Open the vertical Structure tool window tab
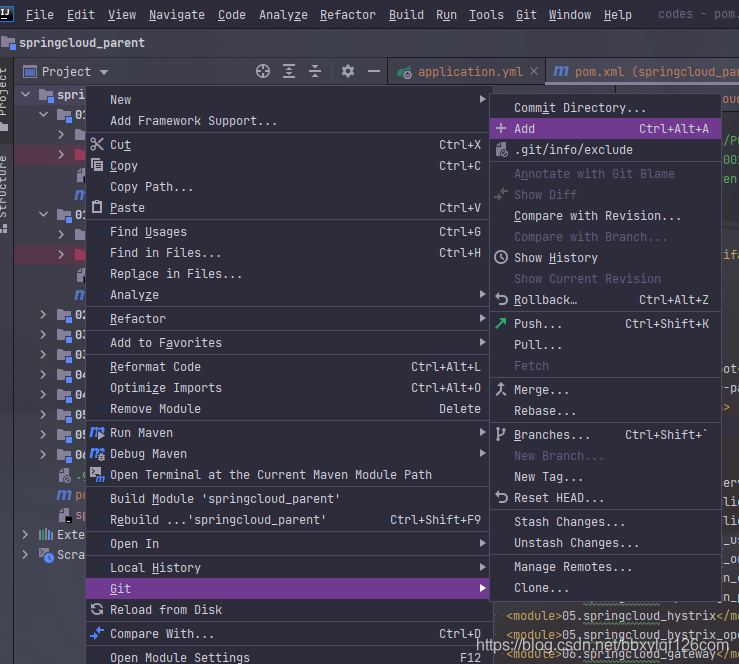This screenshot has height=664, width=739. [4, 193]
